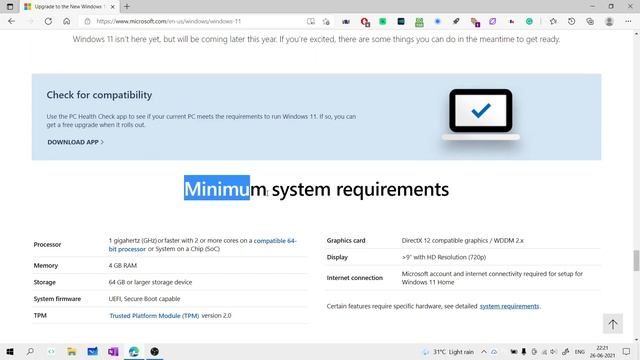Click the '>9" with HD Resolution (720p)' text
Viewport: 640px width, 360px height.
coord(444,257)
